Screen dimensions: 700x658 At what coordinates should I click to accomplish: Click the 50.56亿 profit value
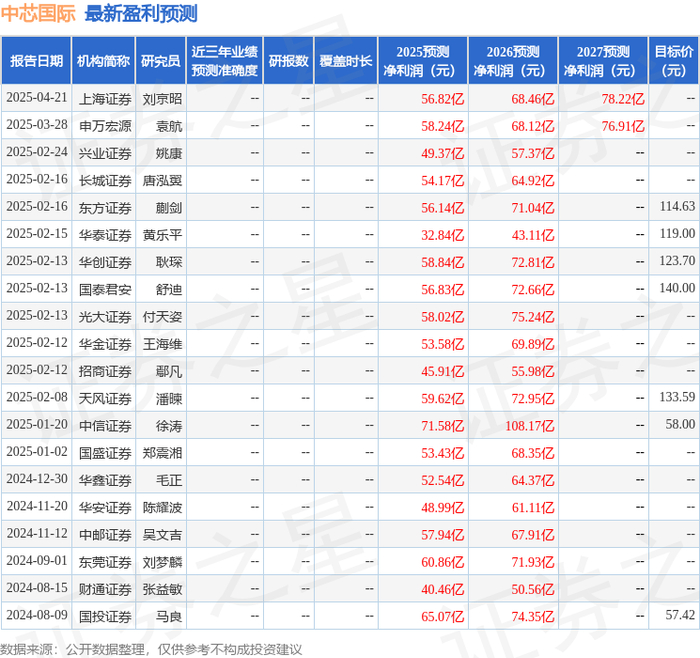[533, 589]
